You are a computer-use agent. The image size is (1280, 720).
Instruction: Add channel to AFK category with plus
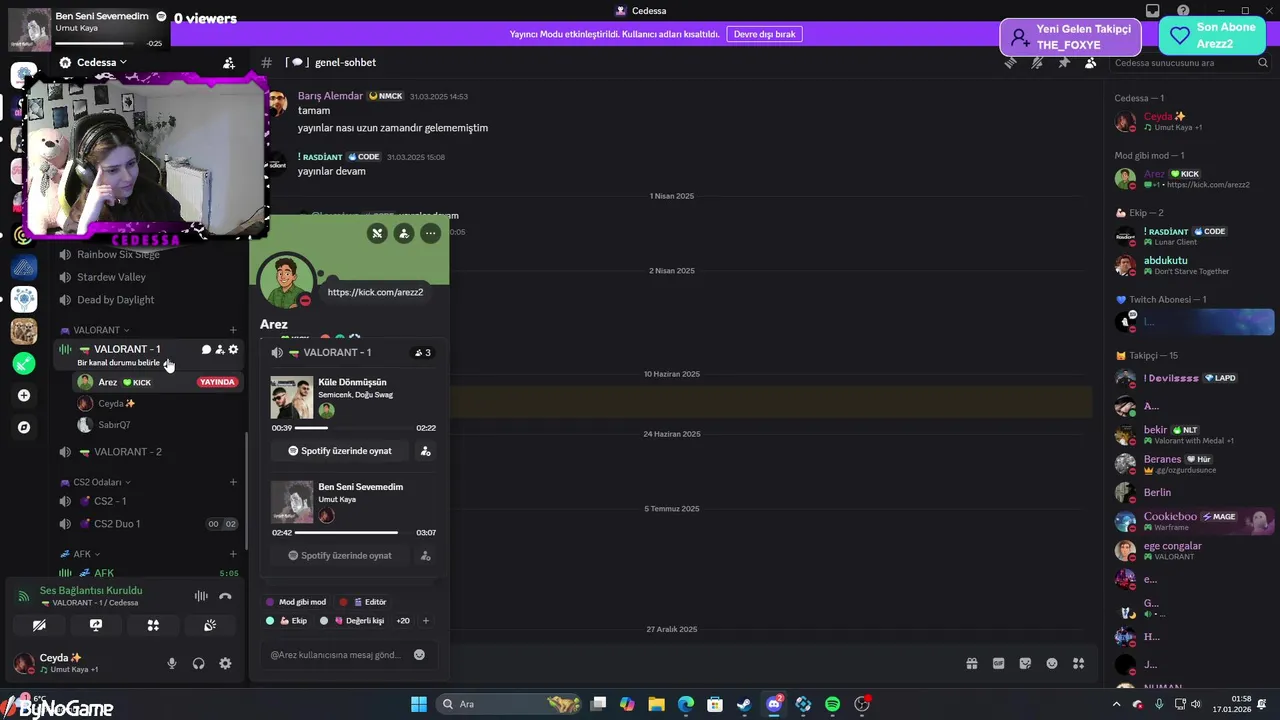click(233, 554)
